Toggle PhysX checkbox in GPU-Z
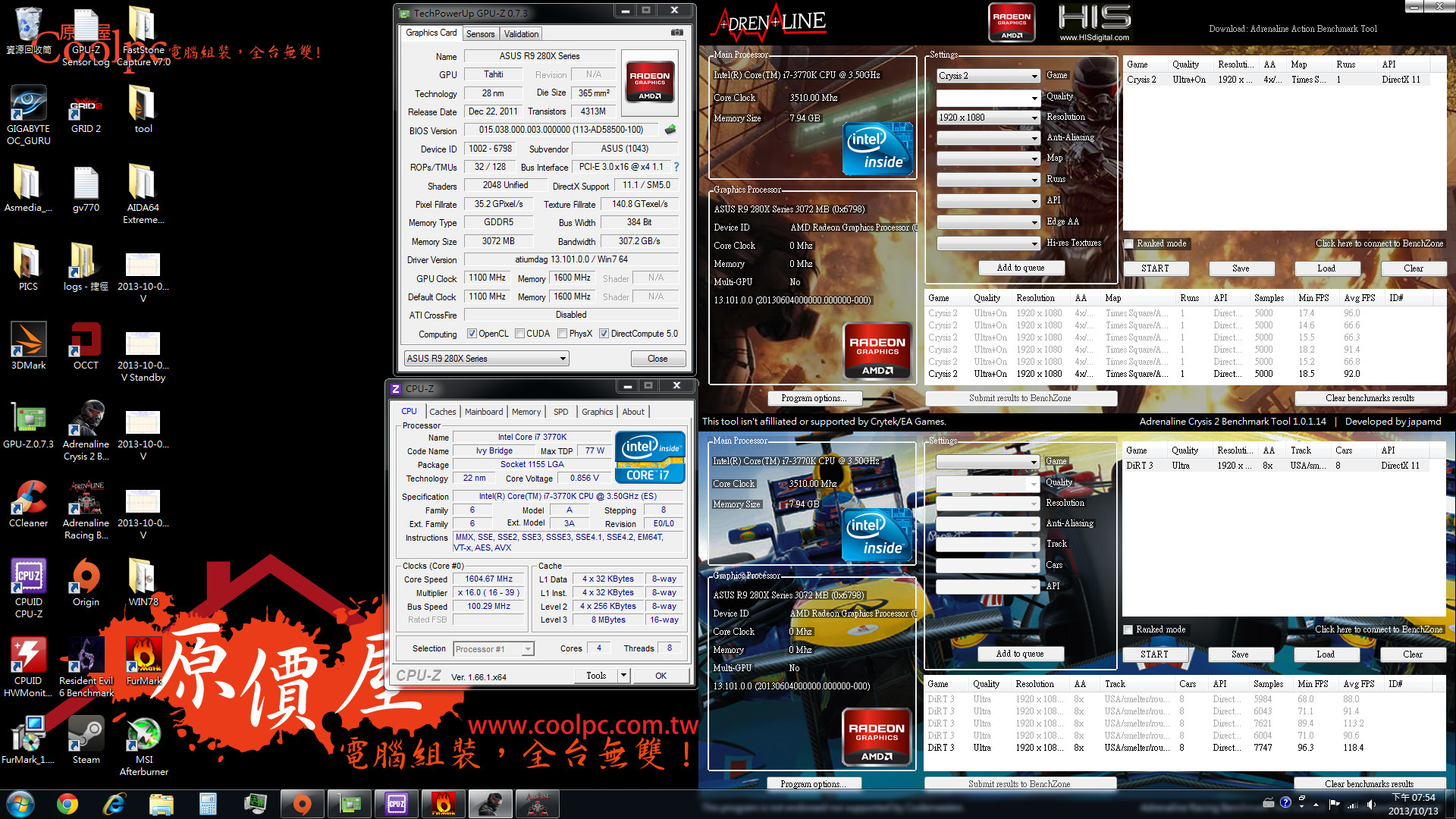 (562, 334)
